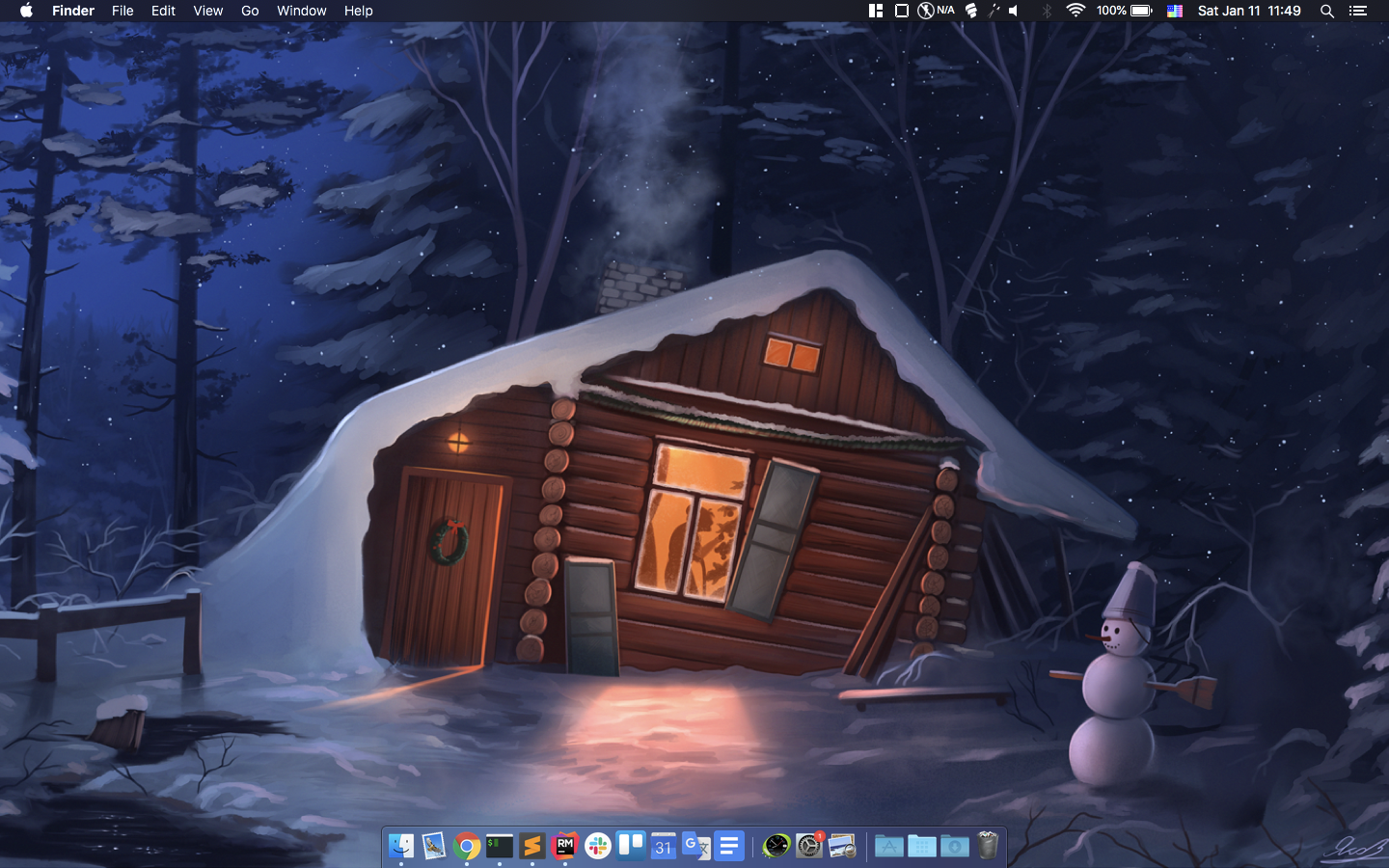Viewport: 1389px width, 868px height.
Task: Open Google Translate from the Dock
Action: 696,846
